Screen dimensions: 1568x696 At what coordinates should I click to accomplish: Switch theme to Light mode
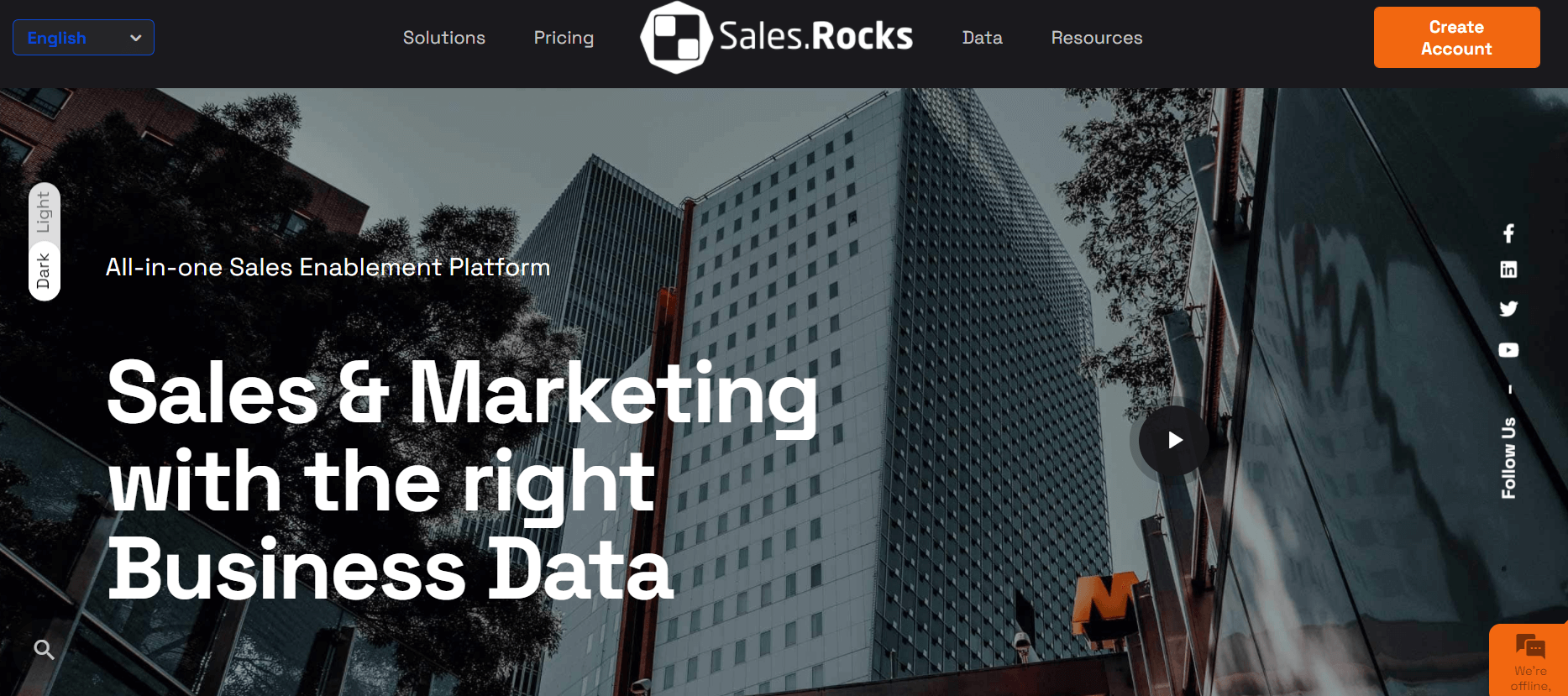[x=44, y=212]
